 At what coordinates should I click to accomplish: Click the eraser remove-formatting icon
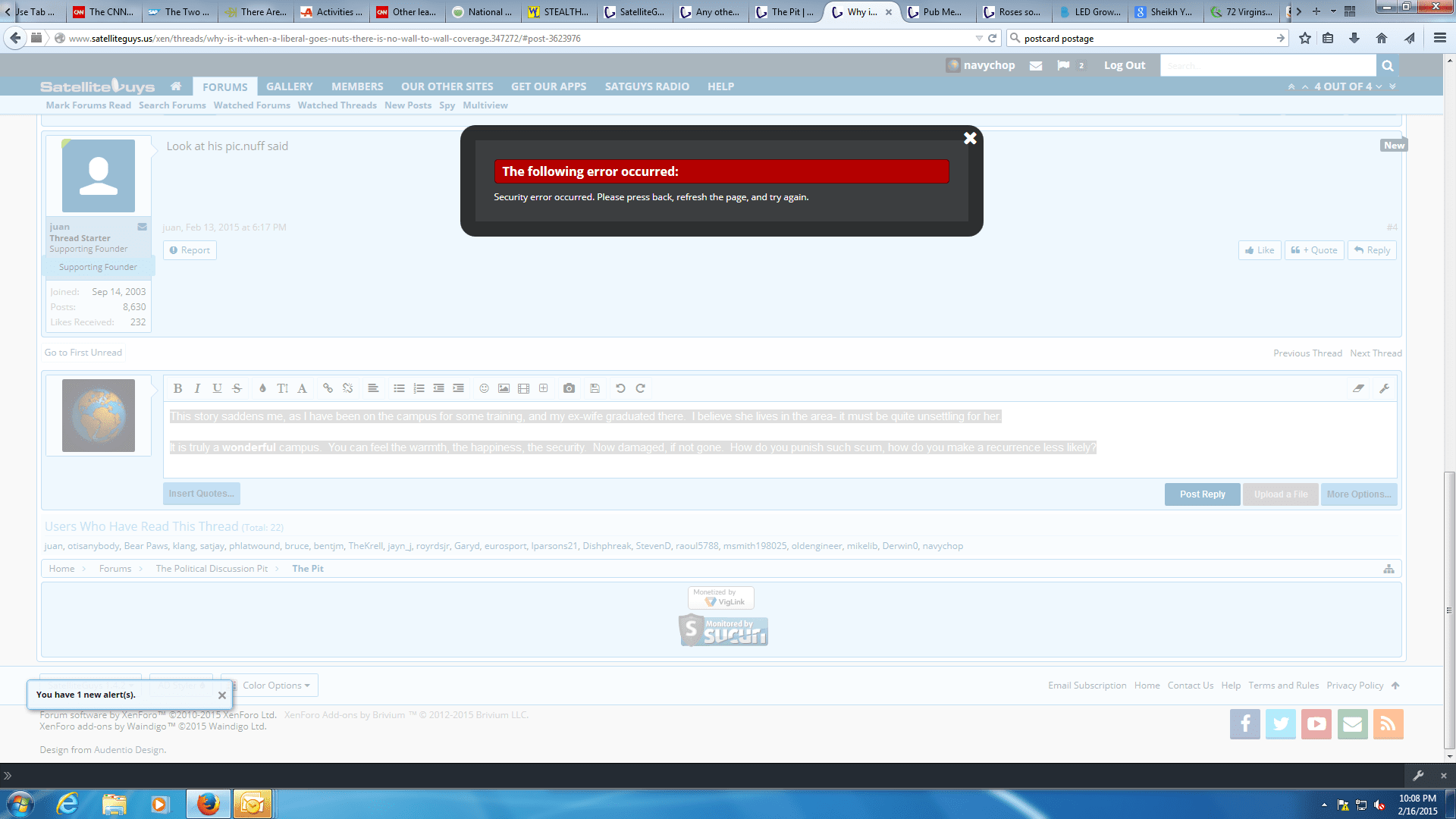1358,388
